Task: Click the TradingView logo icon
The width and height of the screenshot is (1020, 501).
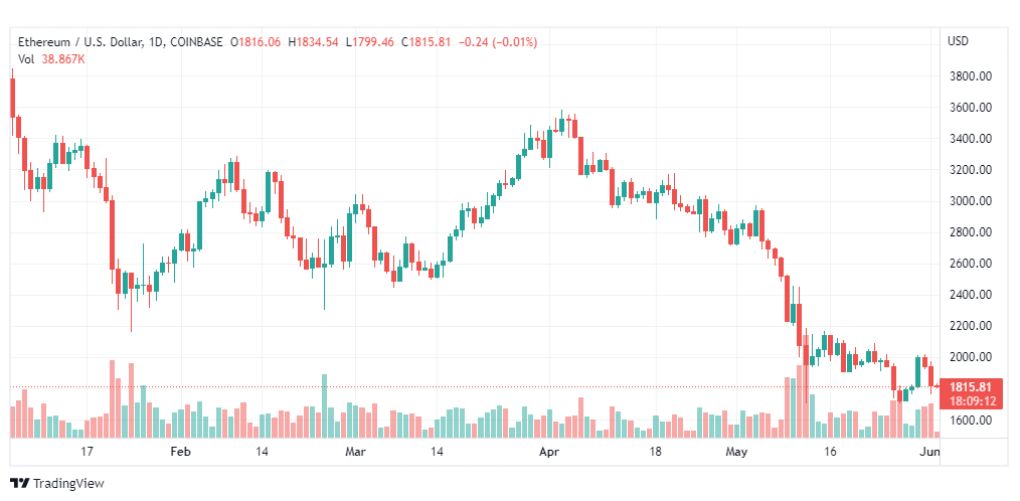Action: point(20,483)
